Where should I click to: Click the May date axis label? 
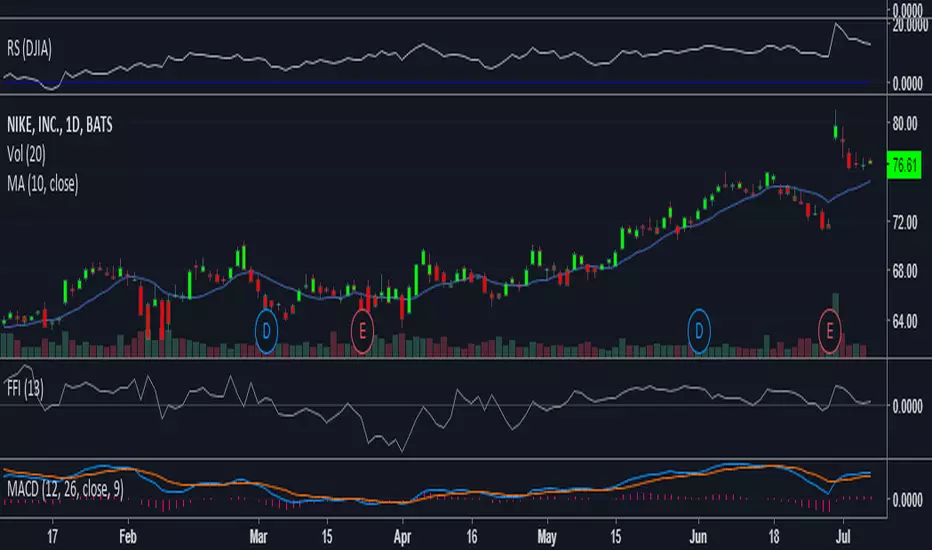click(547, 537)
